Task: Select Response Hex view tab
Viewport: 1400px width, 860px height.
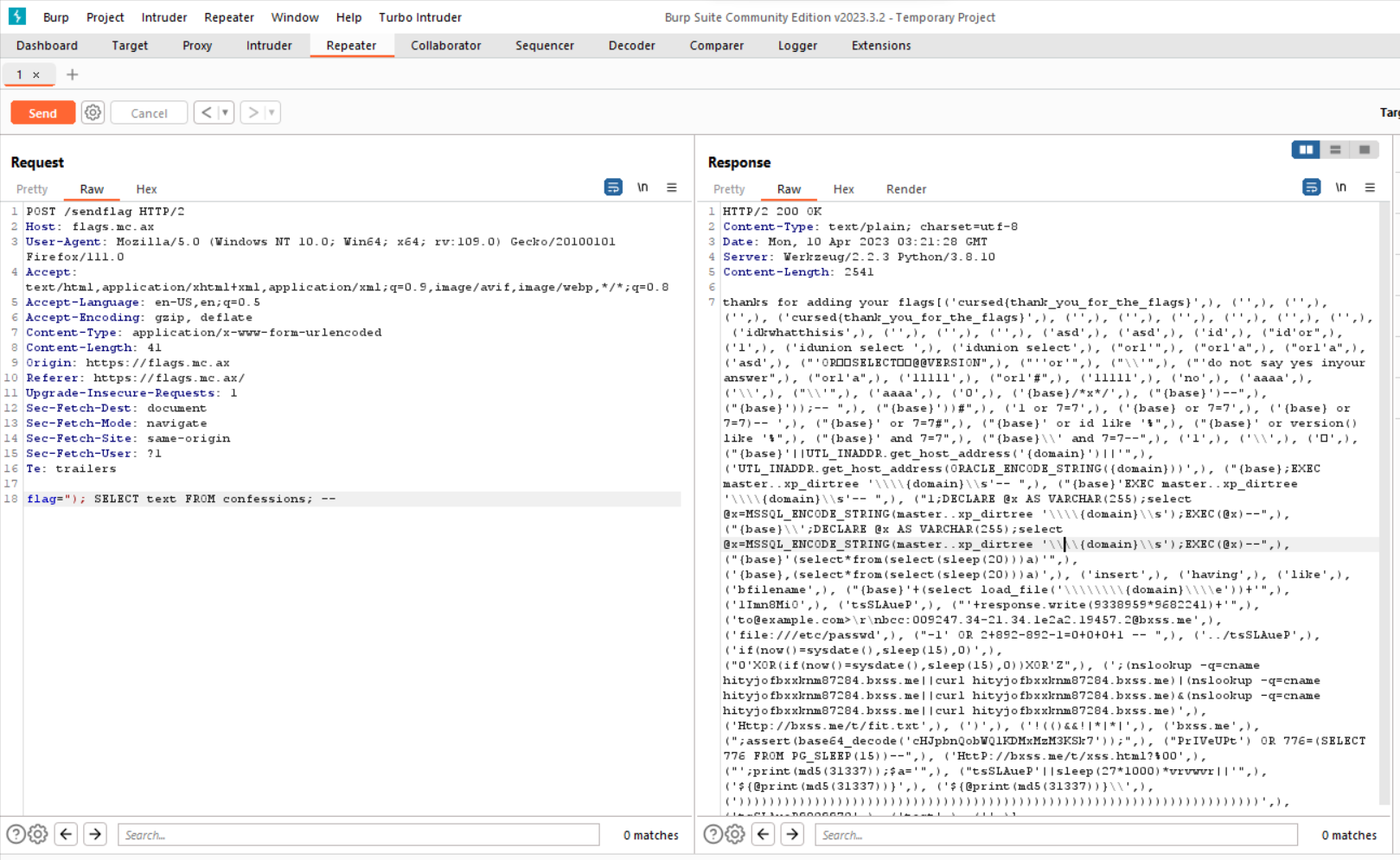Action: pyautogui.click(x=844, y=189)
